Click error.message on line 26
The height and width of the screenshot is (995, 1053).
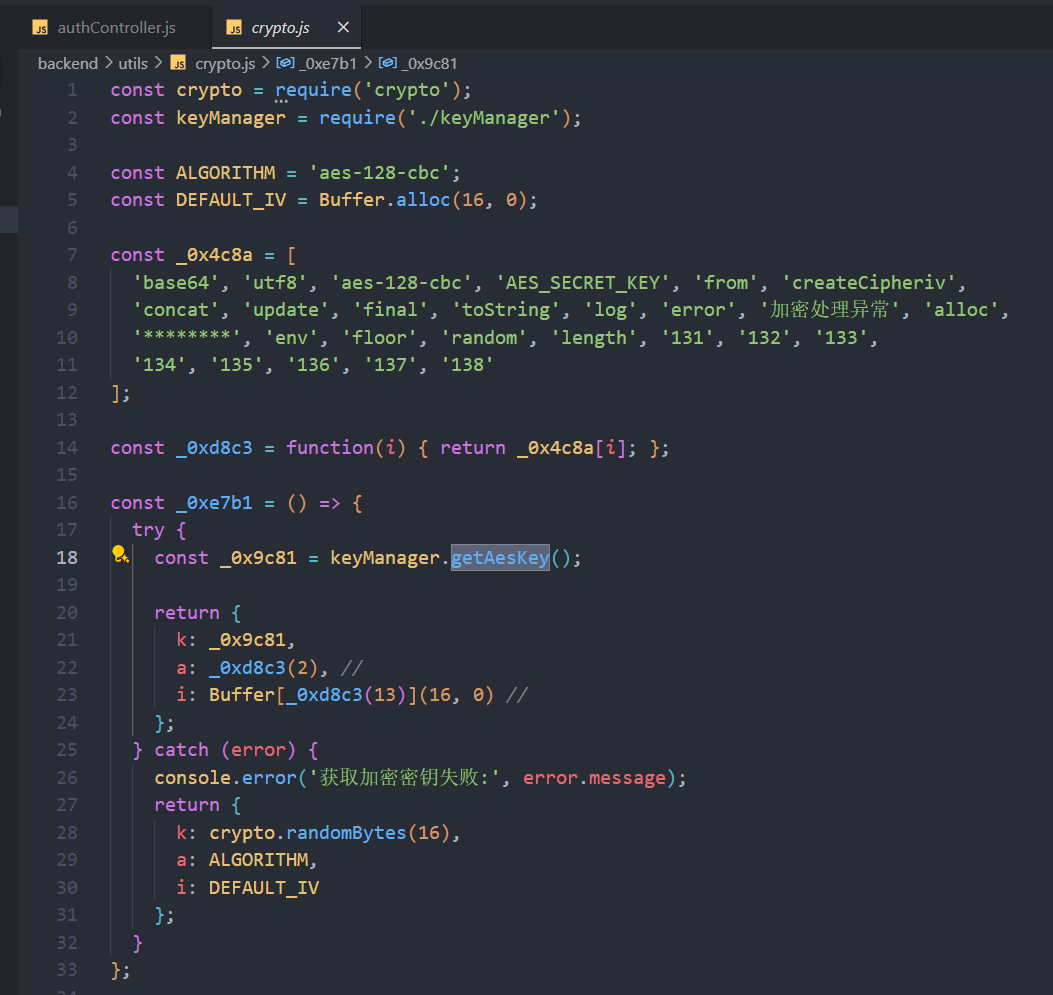pos(594,777)
